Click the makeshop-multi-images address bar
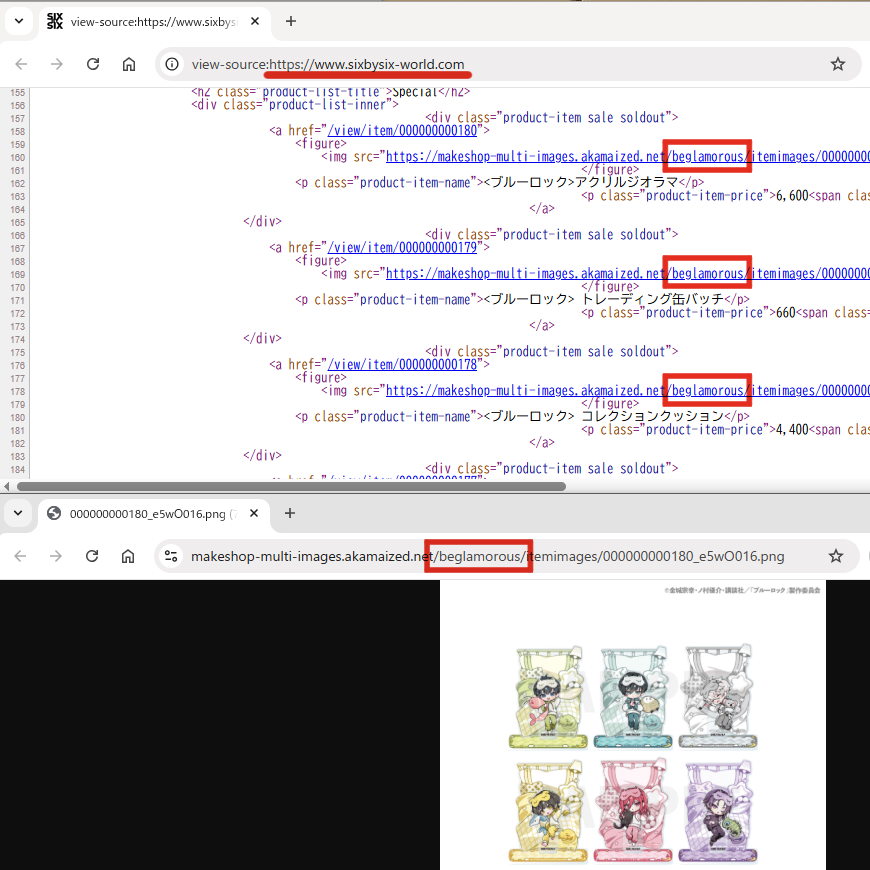Screen dimensions: 870x870 [507, 556]
